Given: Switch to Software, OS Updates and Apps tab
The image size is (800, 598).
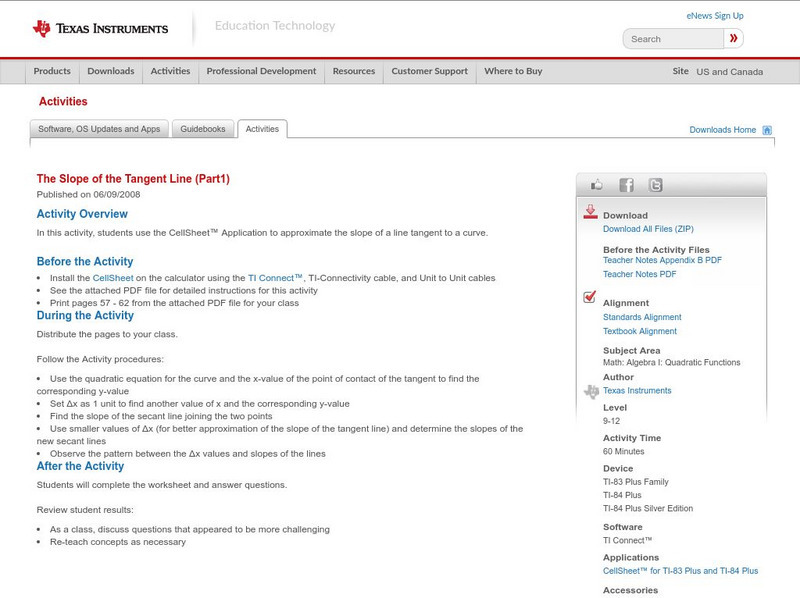Looking at the screenshot, I should click(x=99, y=129).
